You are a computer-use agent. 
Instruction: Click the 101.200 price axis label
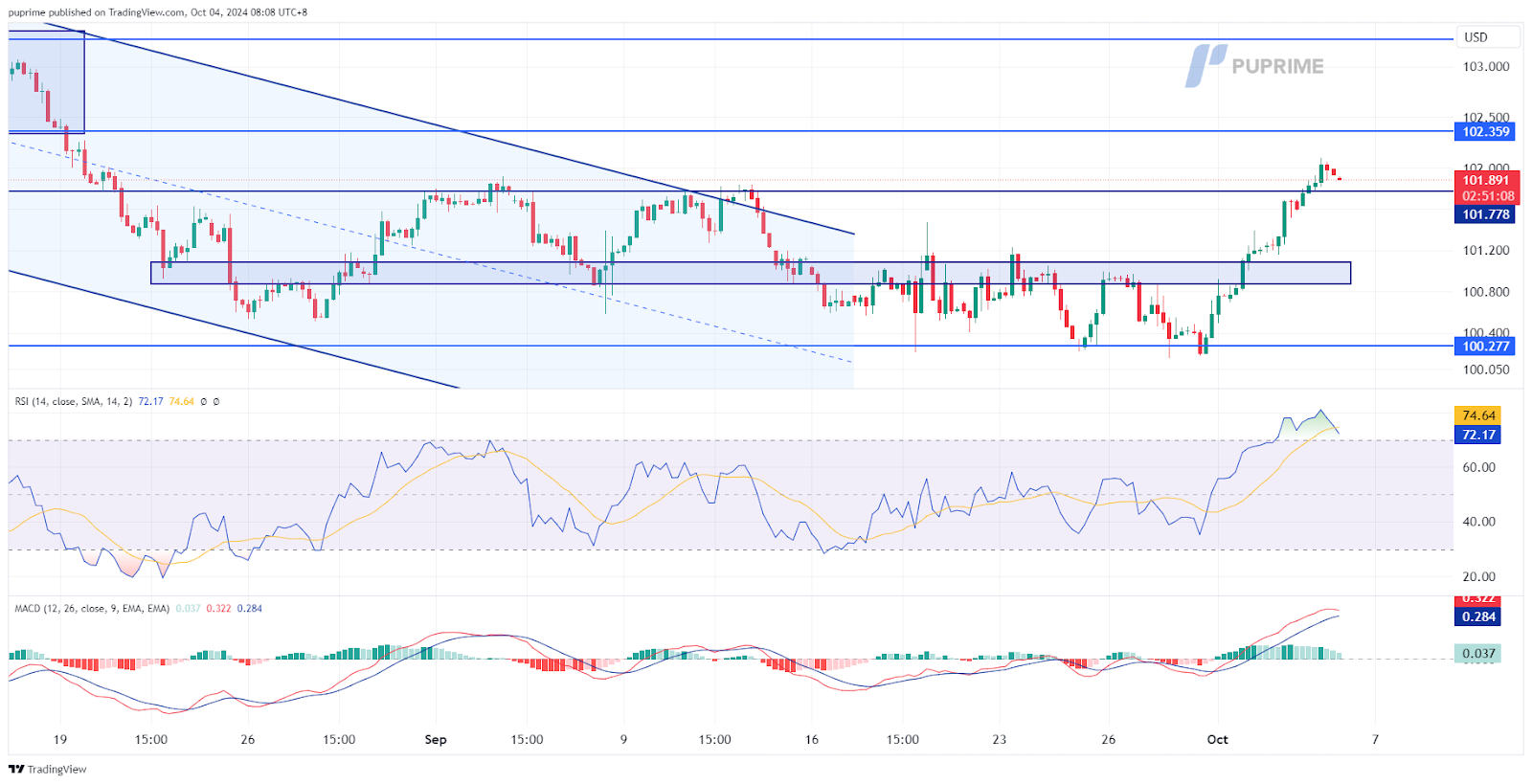(x=1486, y=251)
